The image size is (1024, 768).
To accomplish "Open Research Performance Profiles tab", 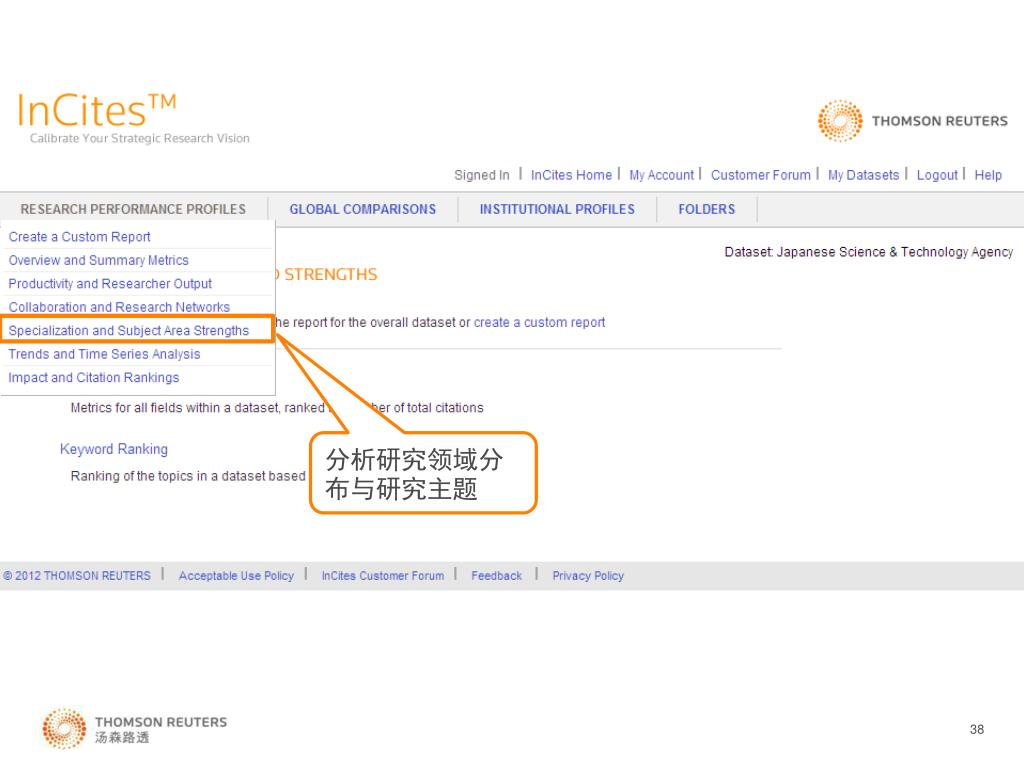I will (133, 209).
